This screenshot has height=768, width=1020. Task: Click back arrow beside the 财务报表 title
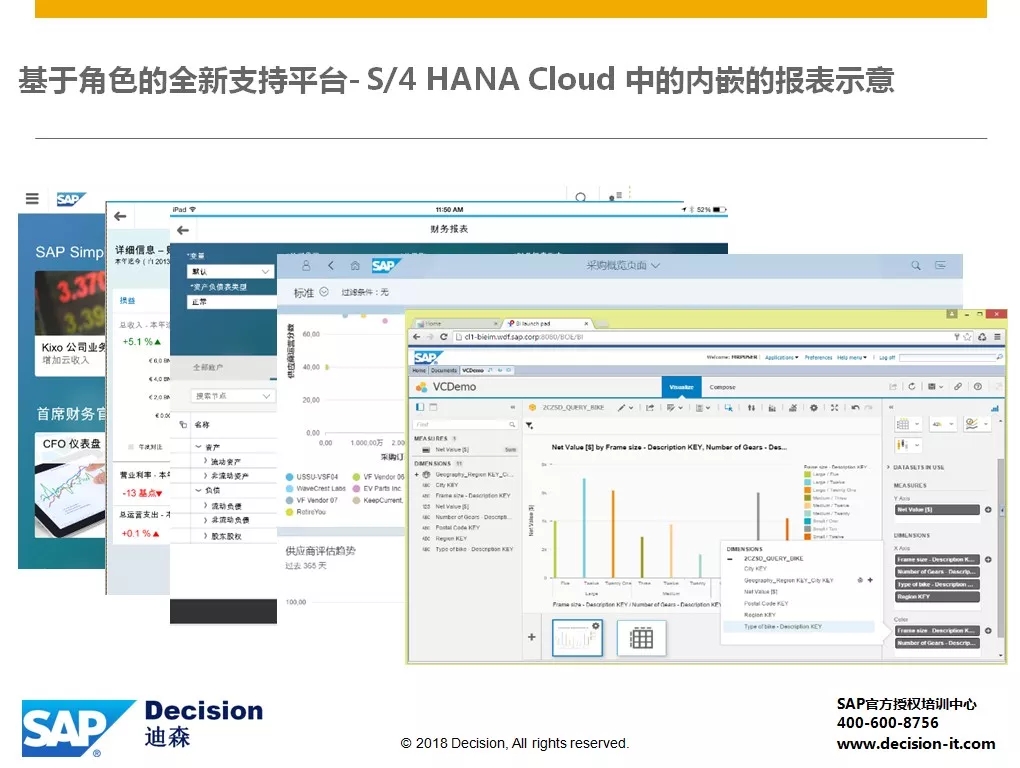(183, 230)
